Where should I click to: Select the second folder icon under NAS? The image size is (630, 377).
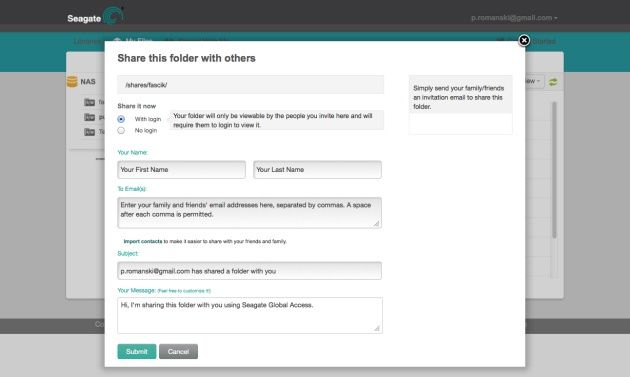point(90,117)
